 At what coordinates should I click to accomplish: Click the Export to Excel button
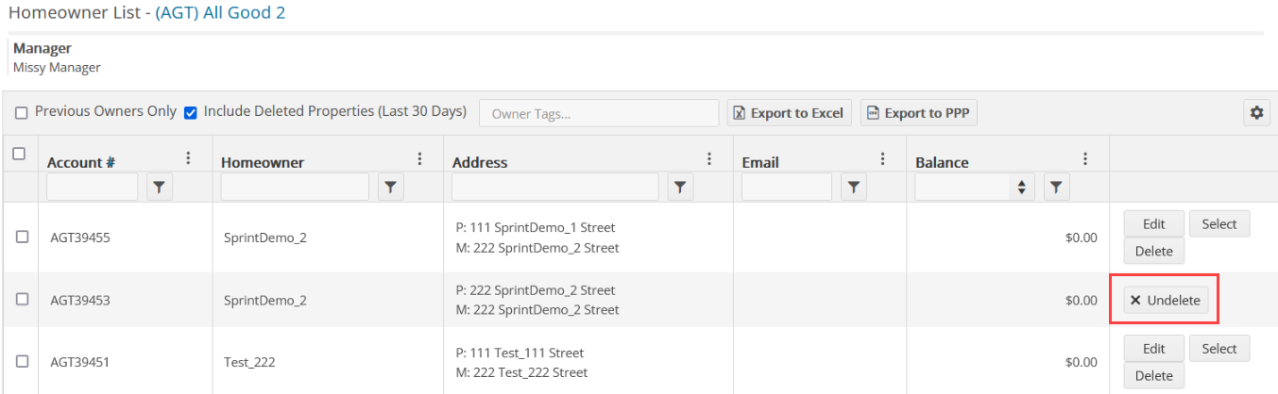point(789,113)
